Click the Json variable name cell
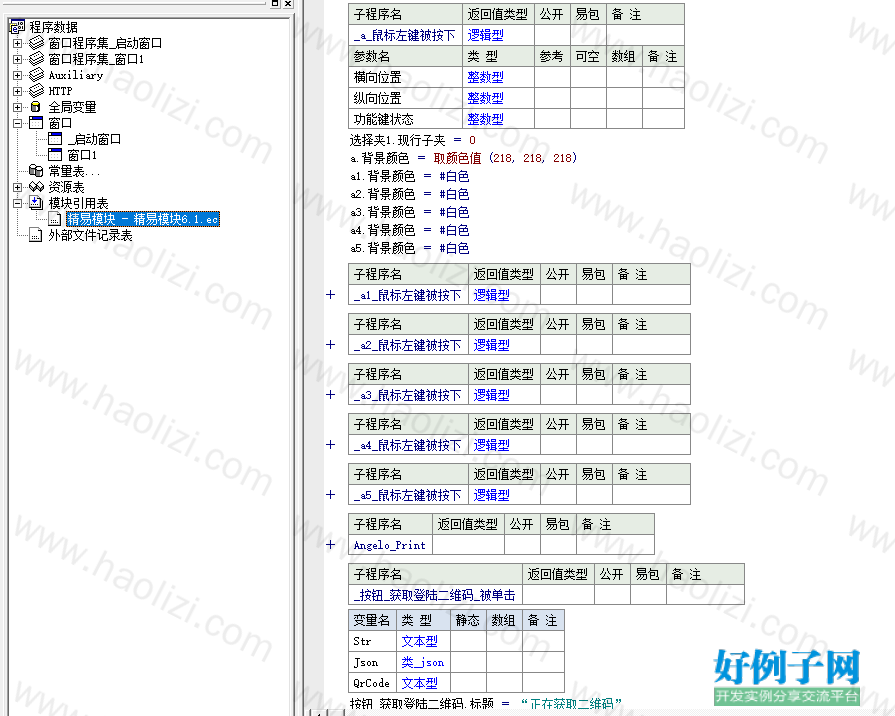Viewport: 895px width, 716px height. 372,662
